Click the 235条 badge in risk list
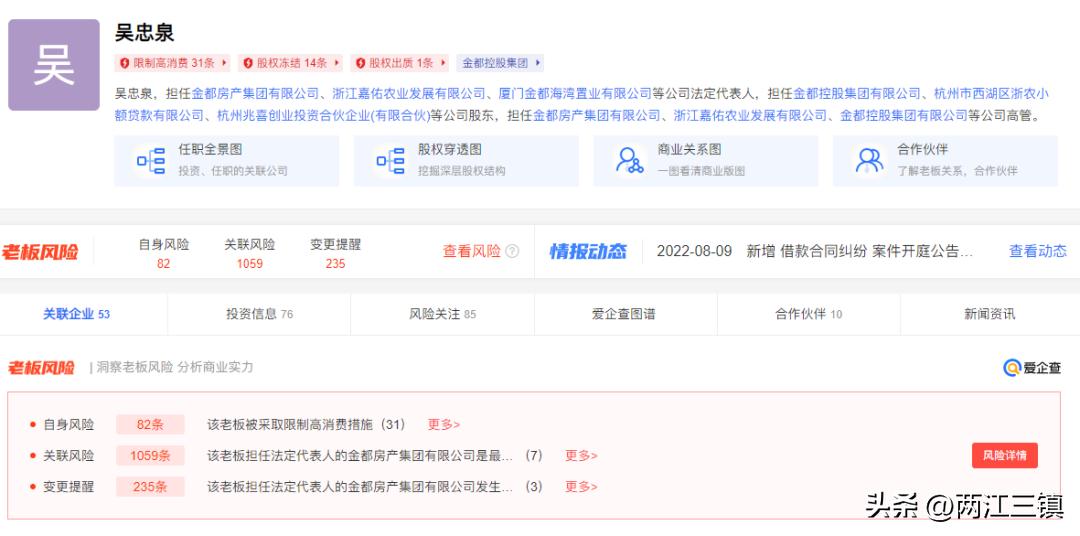Image resolution: width=1080 pixels, height=536 pixels. [x=150, y=486]
